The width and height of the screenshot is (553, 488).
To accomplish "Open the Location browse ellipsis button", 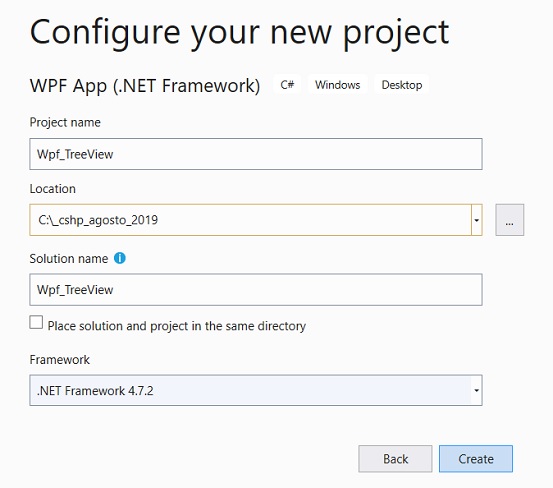I will tap(509, 220).
